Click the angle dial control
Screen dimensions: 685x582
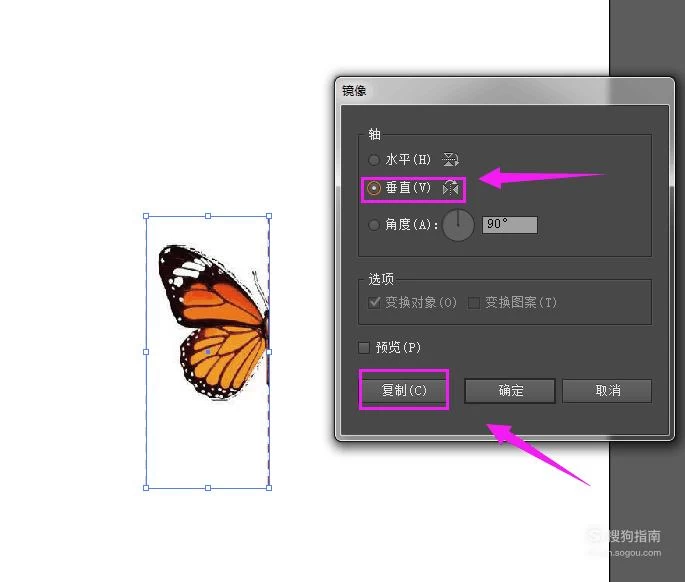click(x=458, y=225)
